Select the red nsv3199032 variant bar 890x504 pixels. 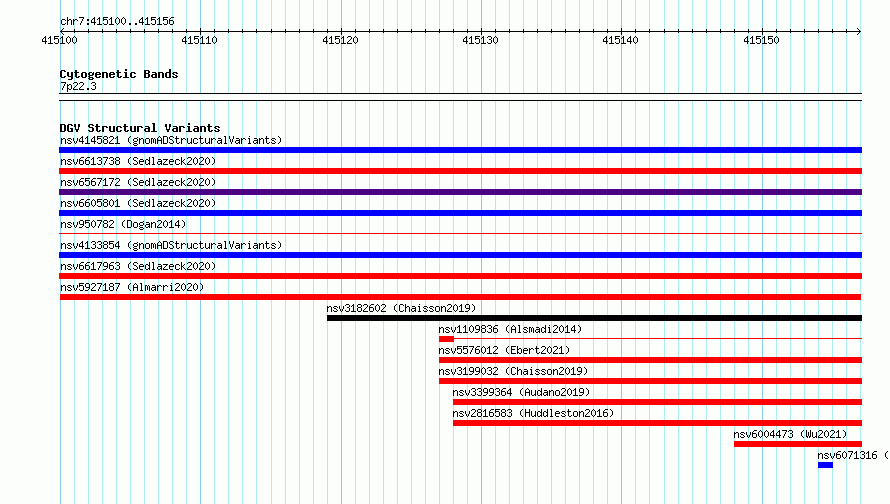pos(650,381)
